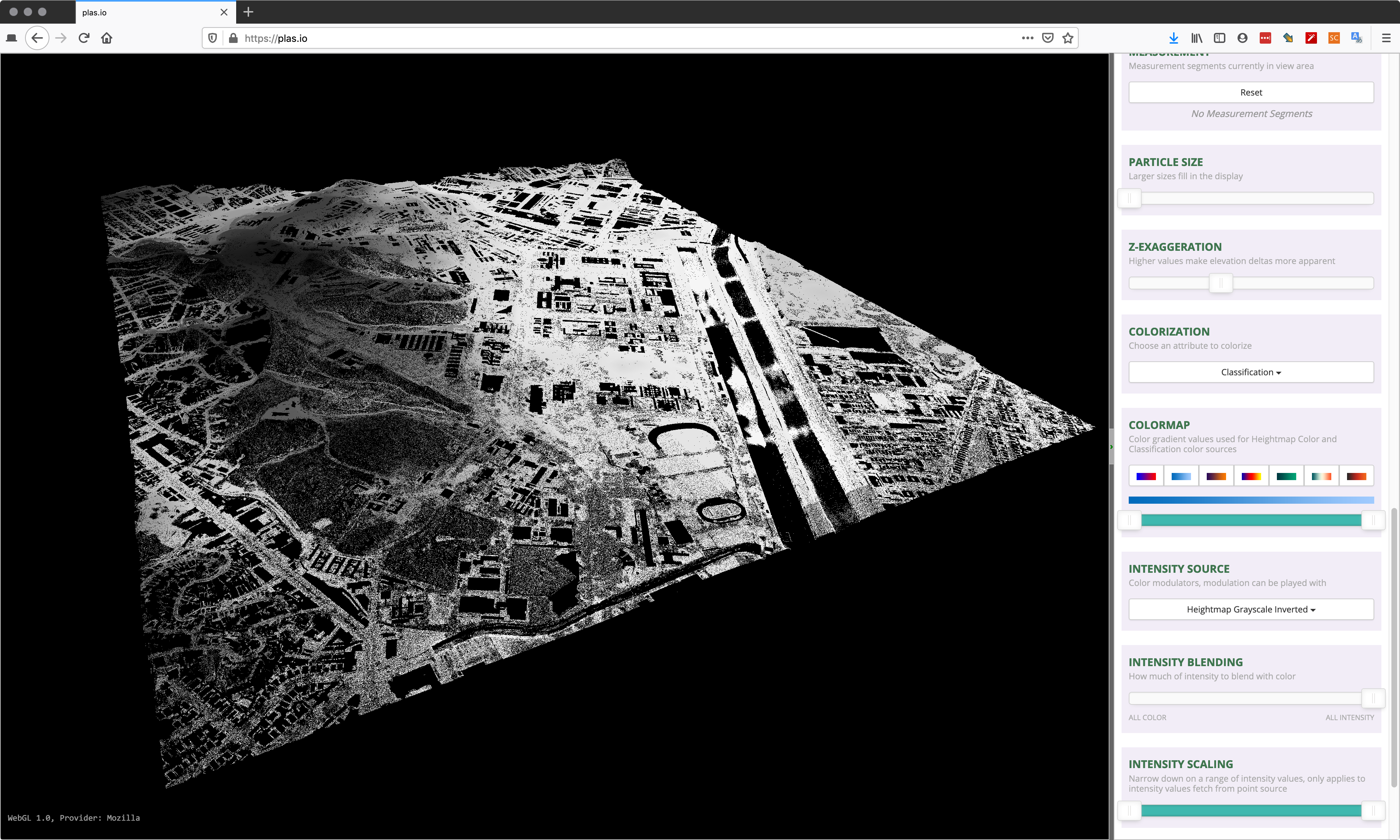The image size is (1400, 840).
Task: Open Heightmap Grayscale Inverted intensity source dropdown
Action: click(x=1250, y=609)
